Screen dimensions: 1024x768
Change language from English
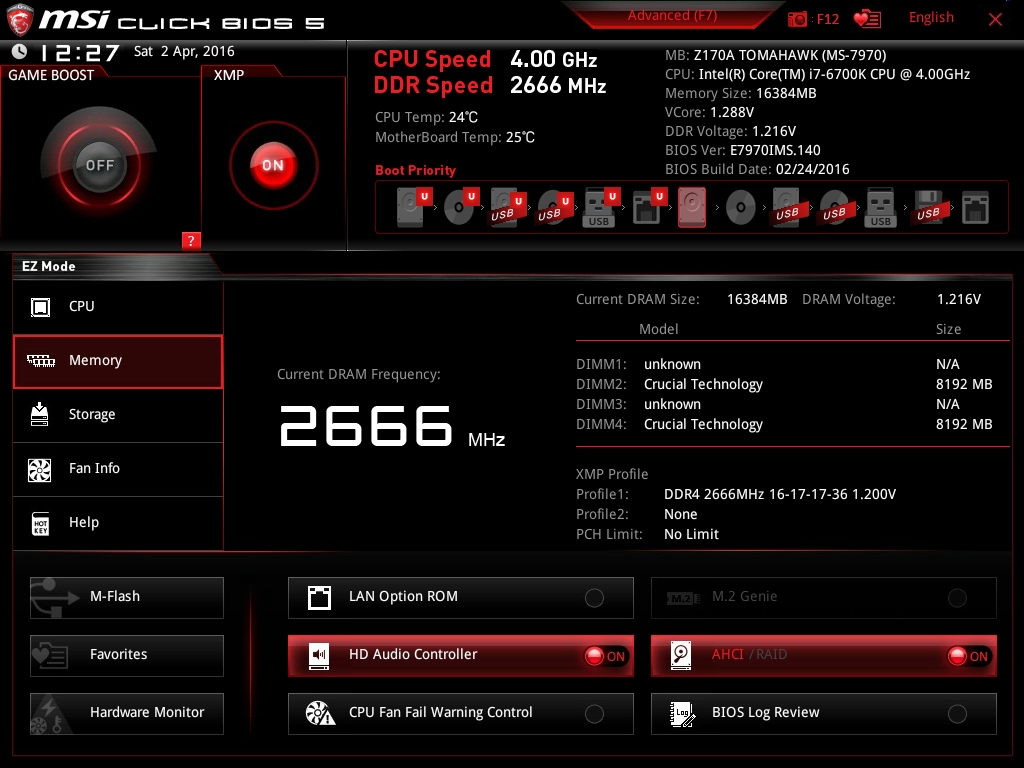(x=931, y=18)
